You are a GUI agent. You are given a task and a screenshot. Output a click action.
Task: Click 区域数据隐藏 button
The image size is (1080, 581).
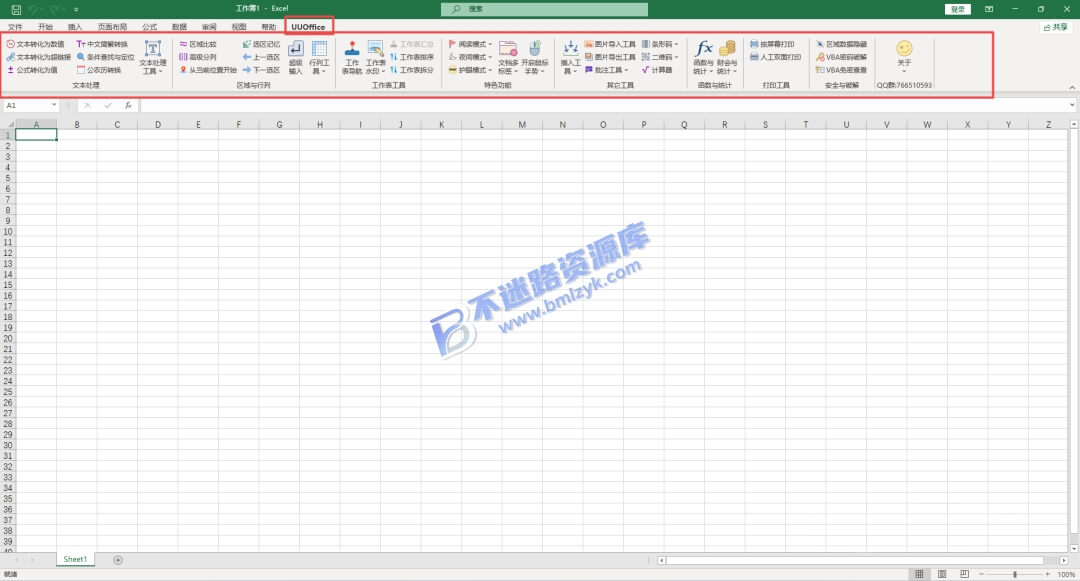pyautogui.click(x=842, y=44)
